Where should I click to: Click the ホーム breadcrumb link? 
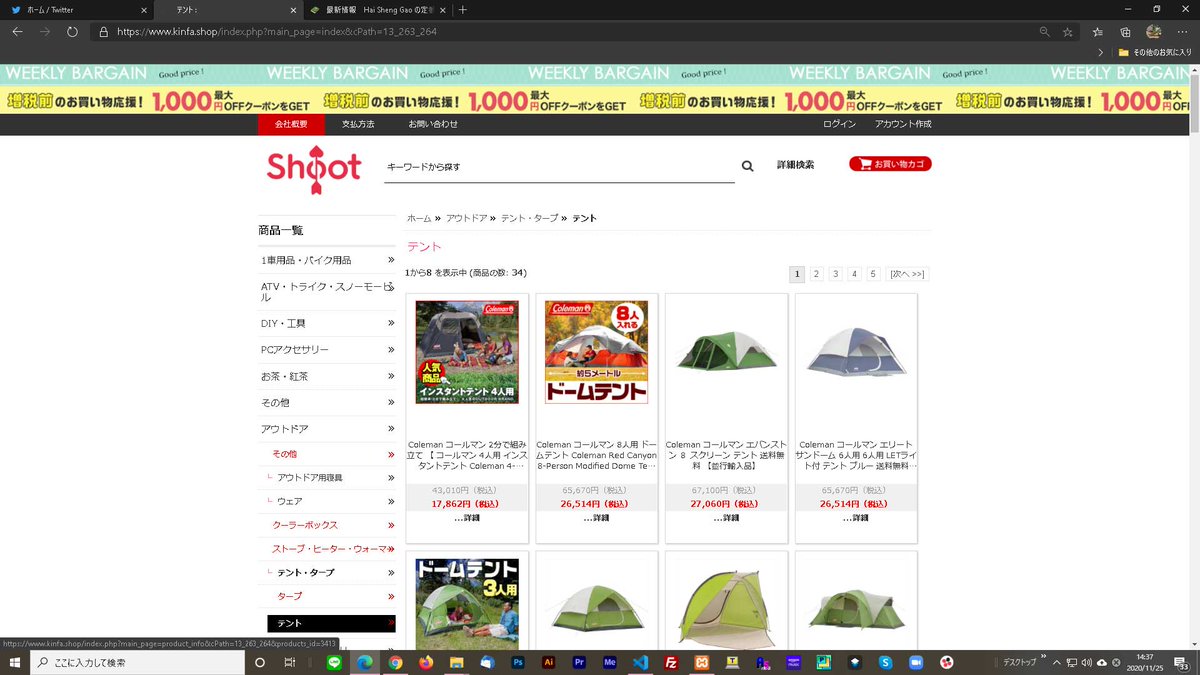(419, 218)
